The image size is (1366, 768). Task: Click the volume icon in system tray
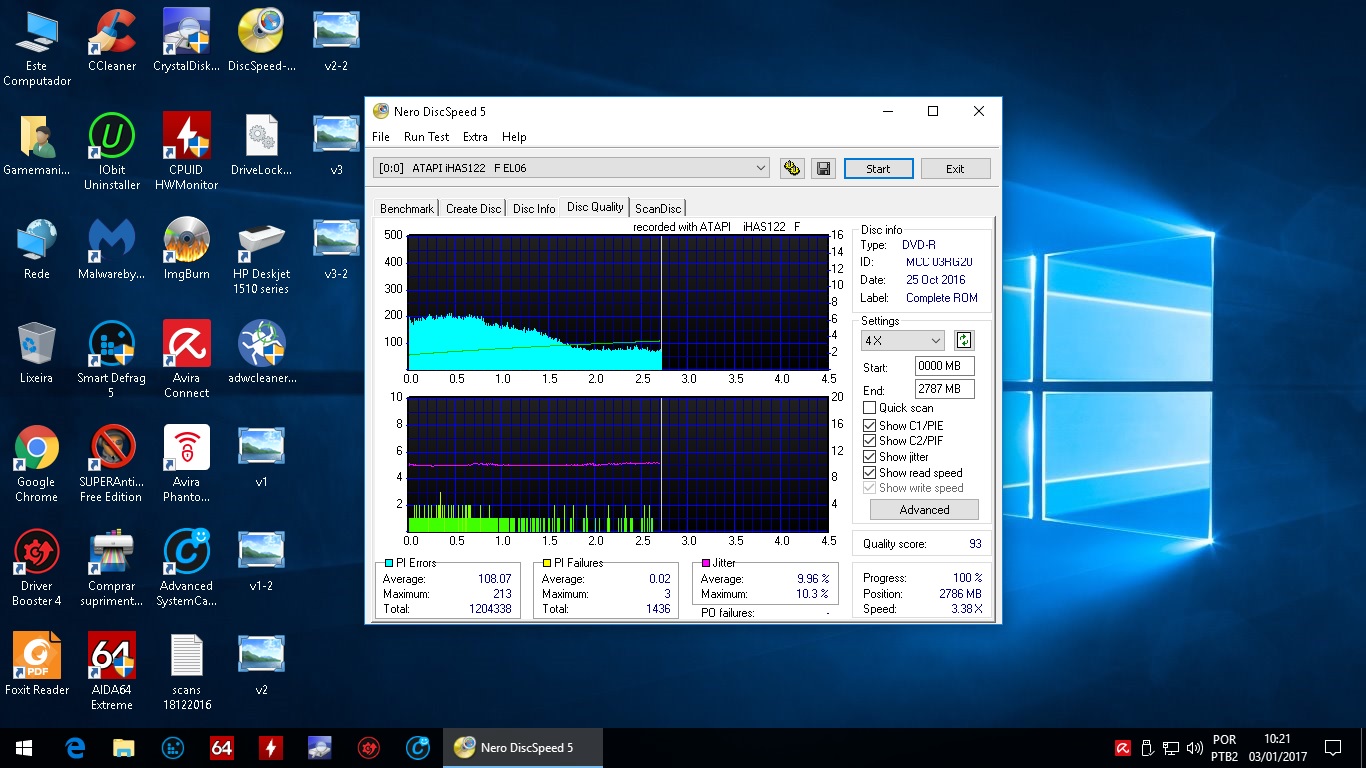tap(1194, 748)
